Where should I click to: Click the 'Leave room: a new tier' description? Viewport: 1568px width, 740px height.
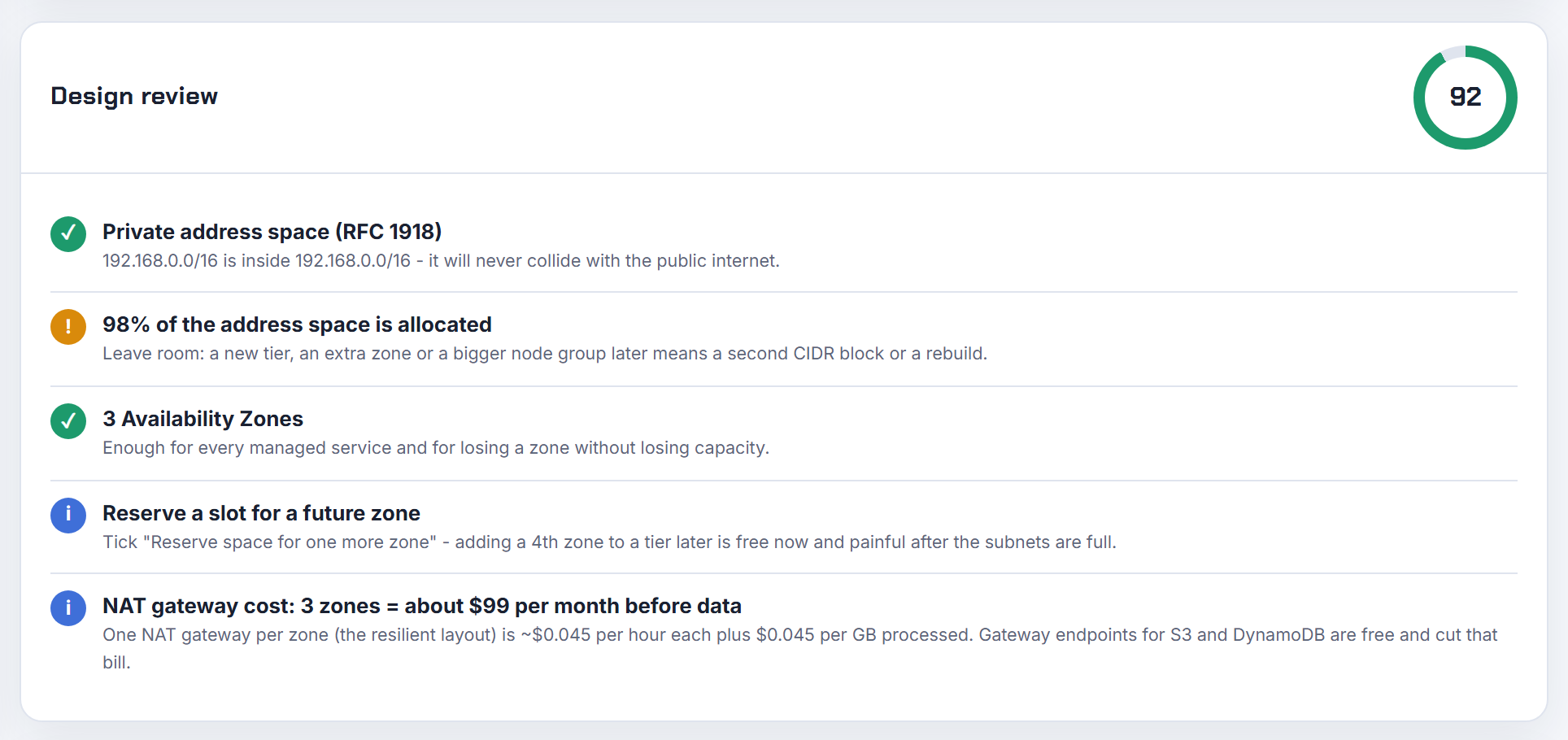pos(545,354)
